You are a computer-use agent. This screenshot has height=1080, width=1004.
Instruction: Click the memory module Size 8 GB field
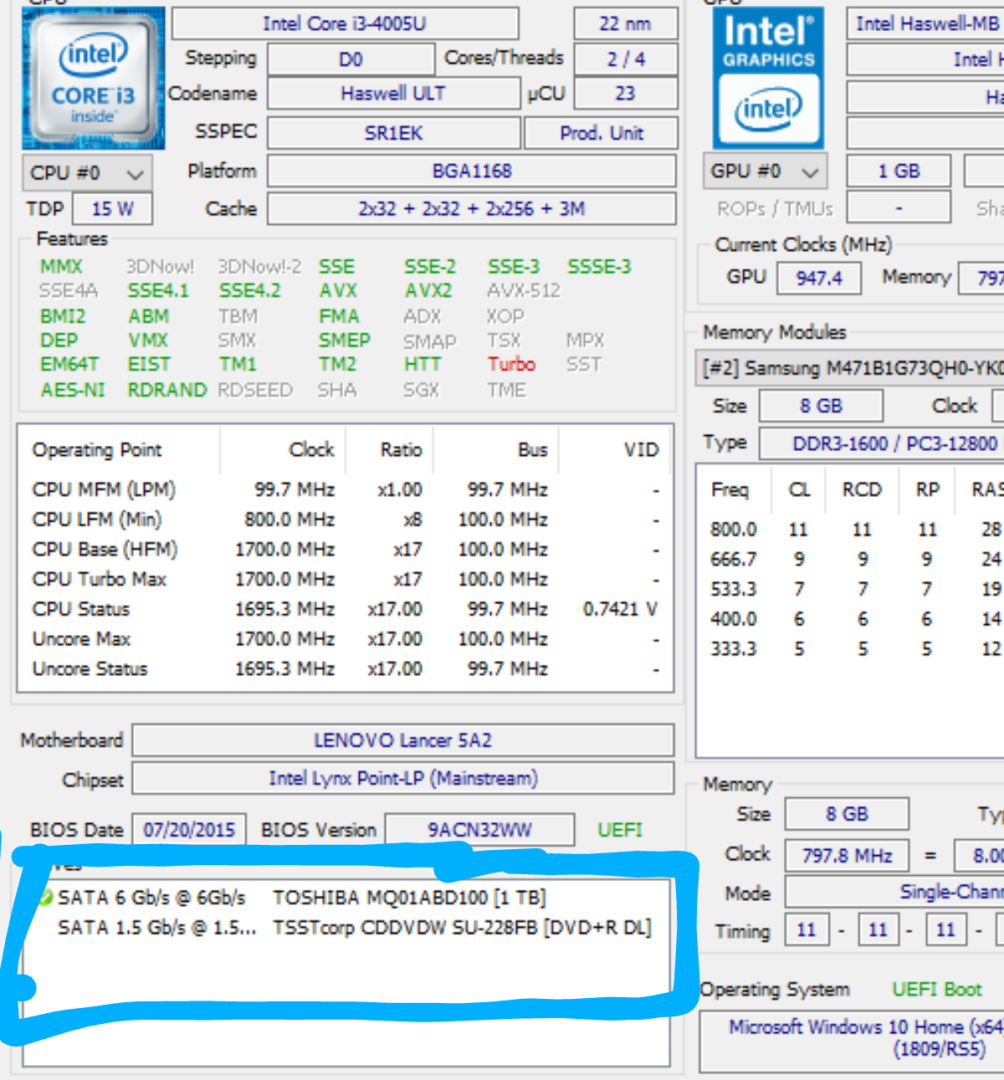821,406
